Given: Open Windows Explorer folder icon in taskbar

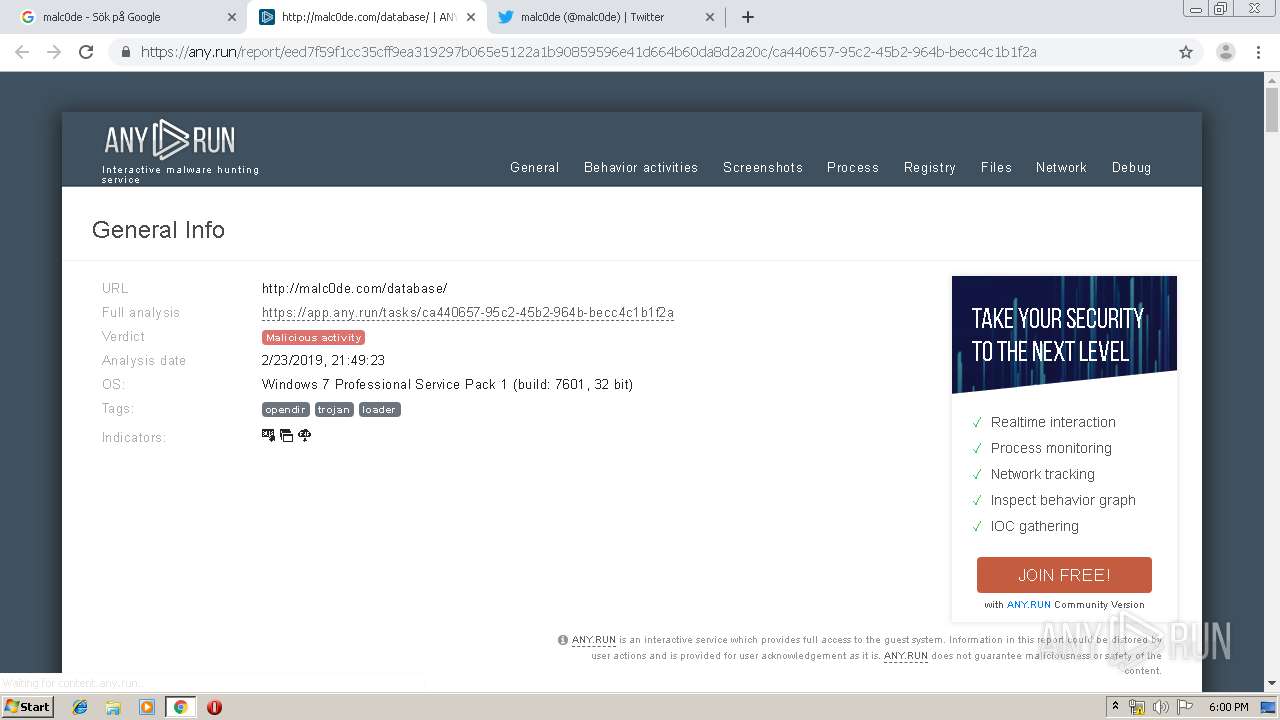Looking at the screenshot, I should point(113,707).
